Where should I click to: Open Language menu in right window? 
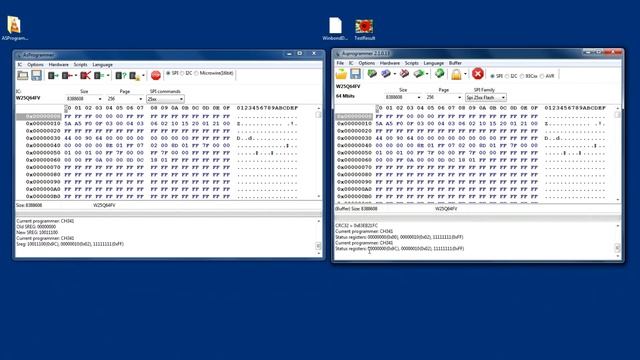coord(433,63)
